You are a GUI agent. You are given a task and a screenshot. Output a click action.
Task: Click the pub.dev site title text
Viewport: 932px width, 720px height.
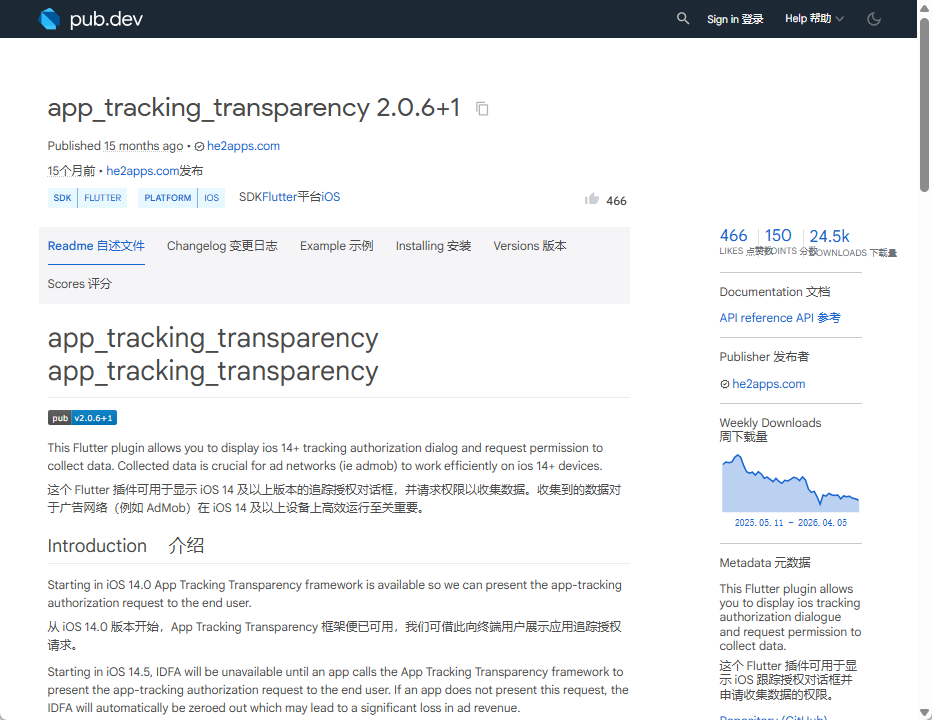pyautogui.click(x=106, y=19)
